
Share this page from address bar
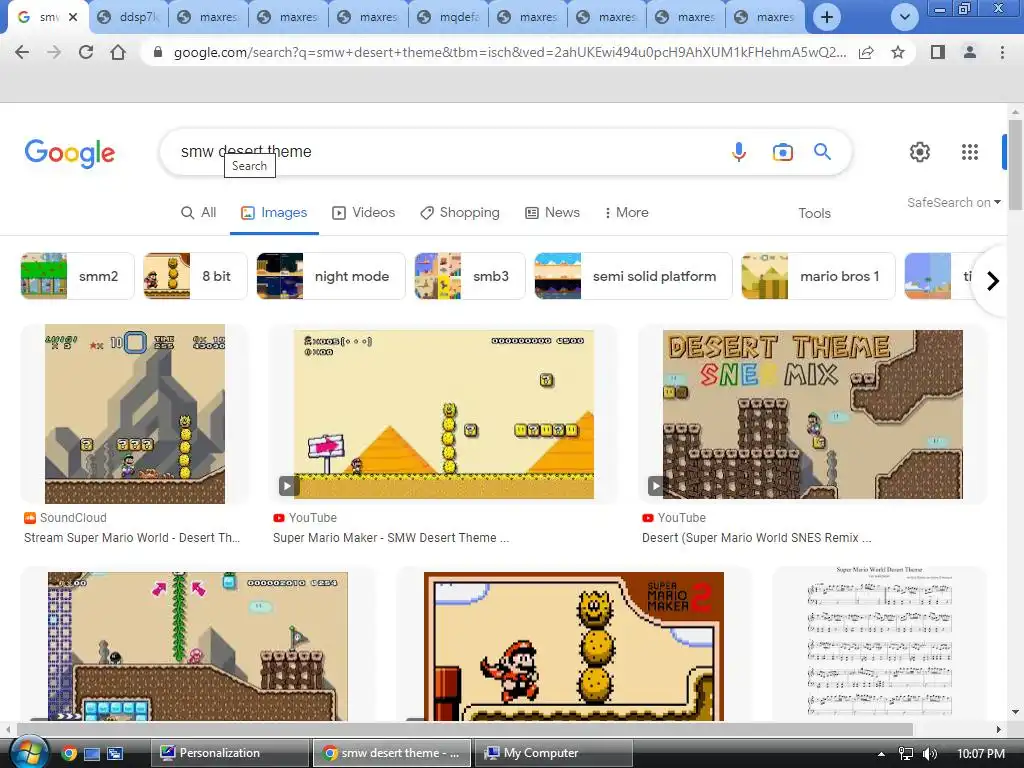[866, 52]
